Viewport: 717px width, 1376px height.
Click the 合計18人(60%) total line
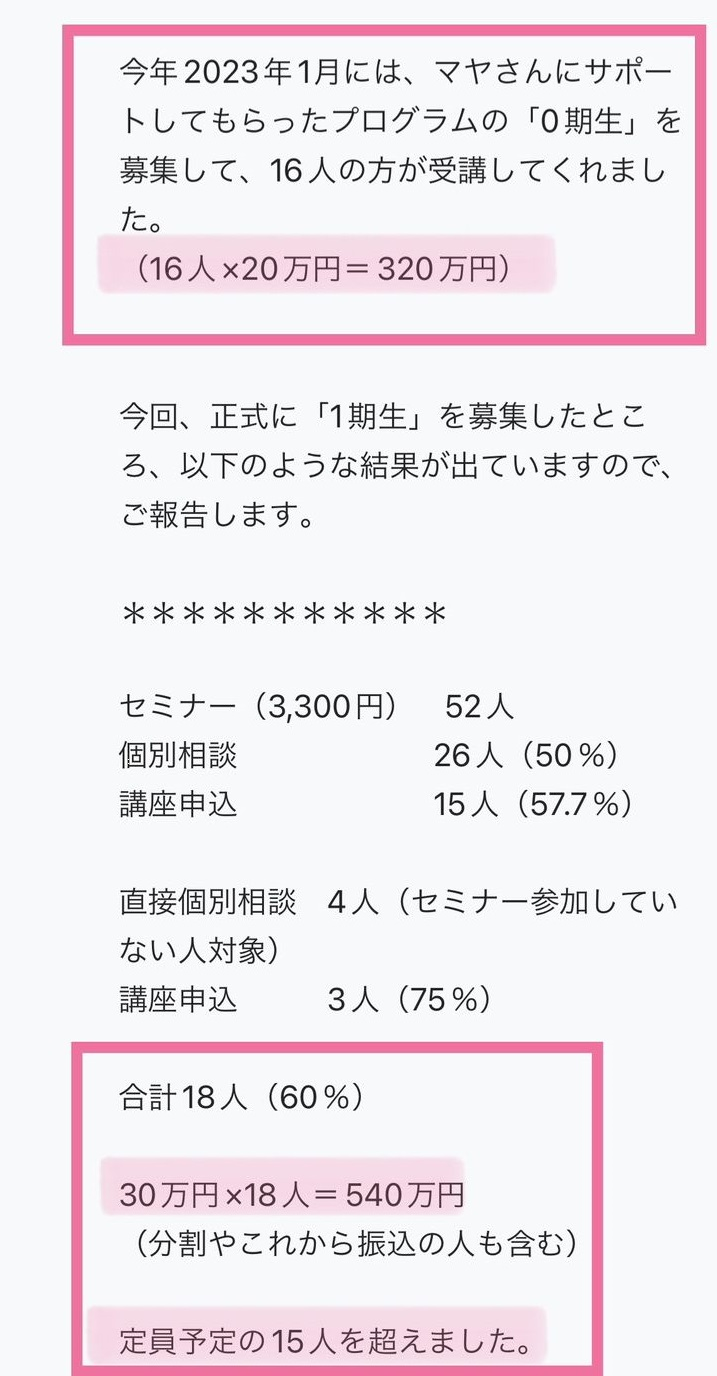coord(240,1098)
